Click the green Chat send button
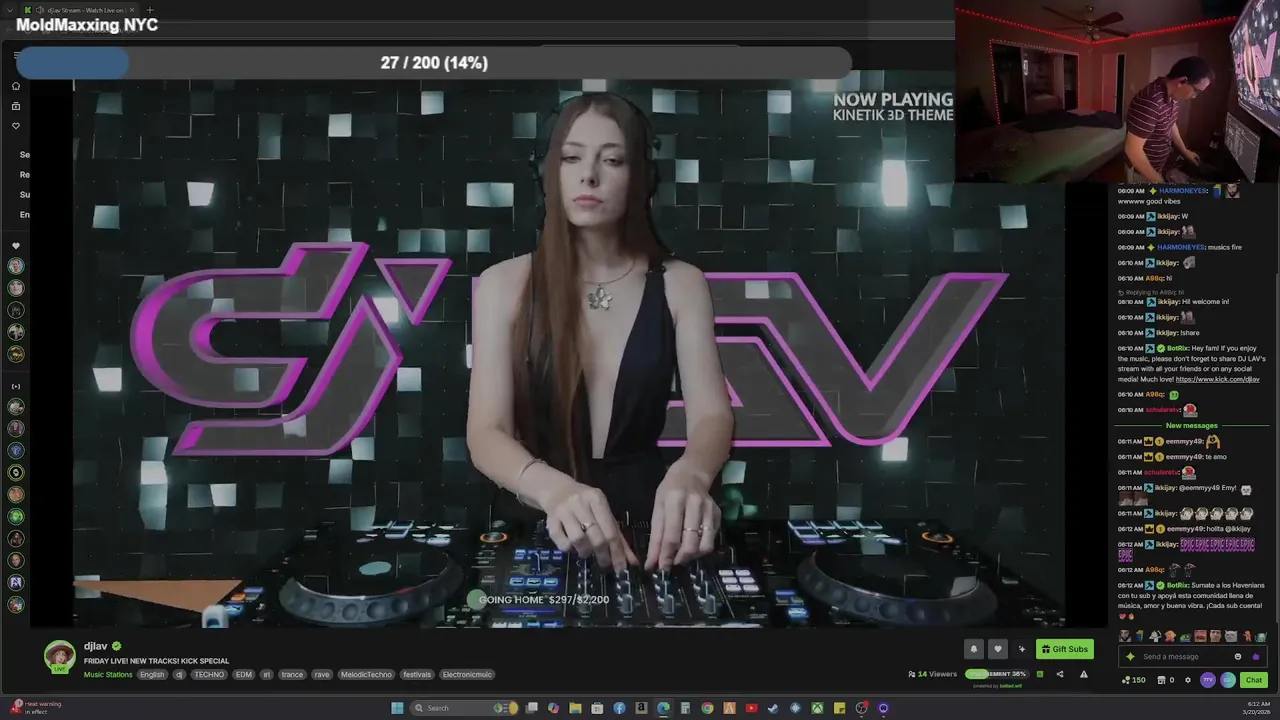Viewport: 1280px width, 720px height. coord(1253,680)
